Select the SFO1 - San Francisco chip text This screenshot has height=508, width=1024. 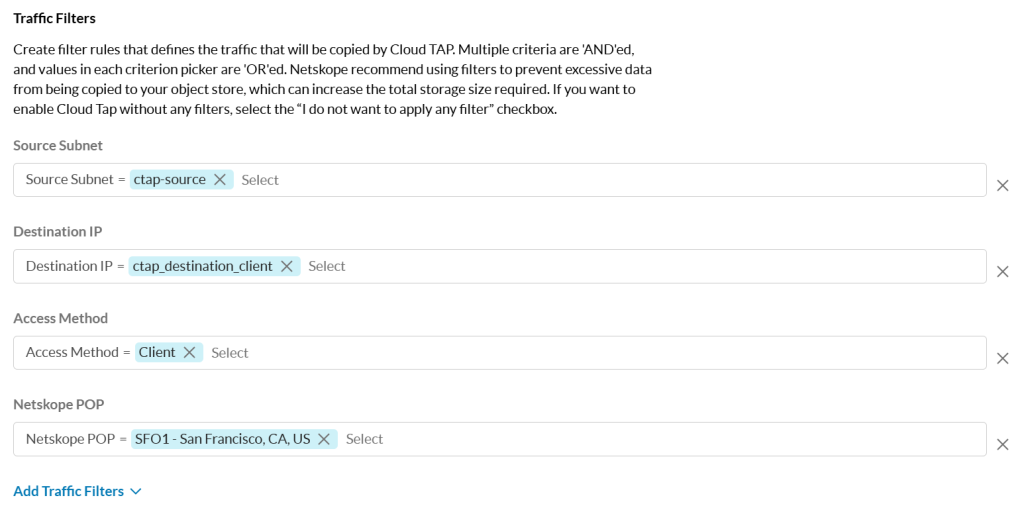223,439
